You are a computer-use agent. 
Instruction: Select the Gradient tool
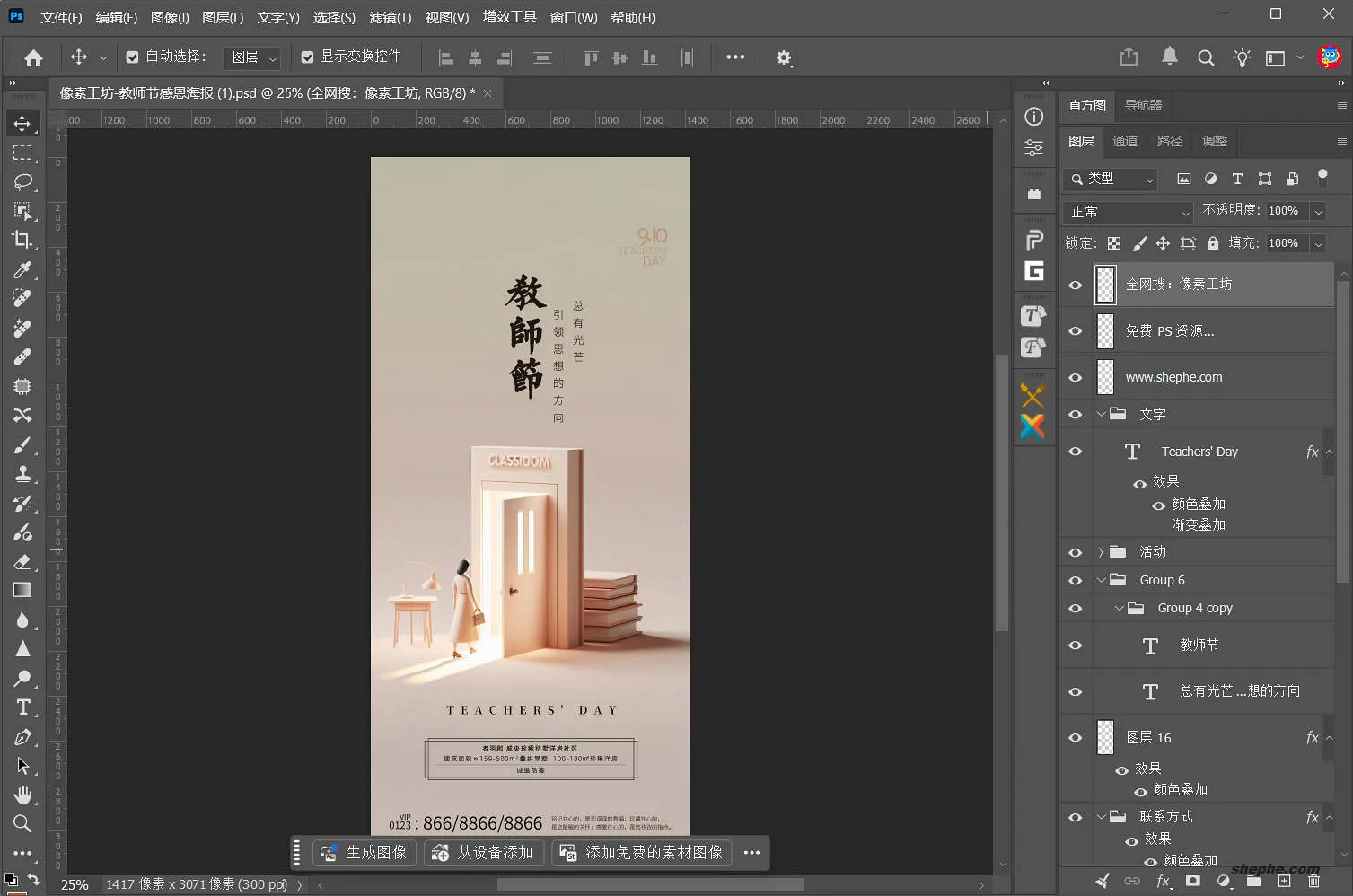[x=22, y=590]
